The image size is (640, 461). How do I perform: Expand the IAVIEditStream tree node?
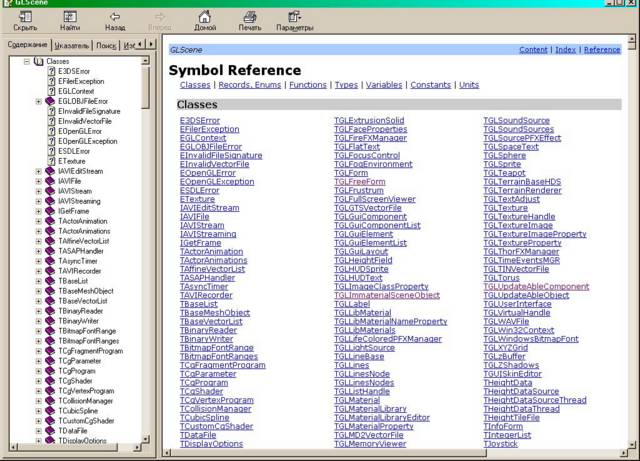tap(38, 171)
